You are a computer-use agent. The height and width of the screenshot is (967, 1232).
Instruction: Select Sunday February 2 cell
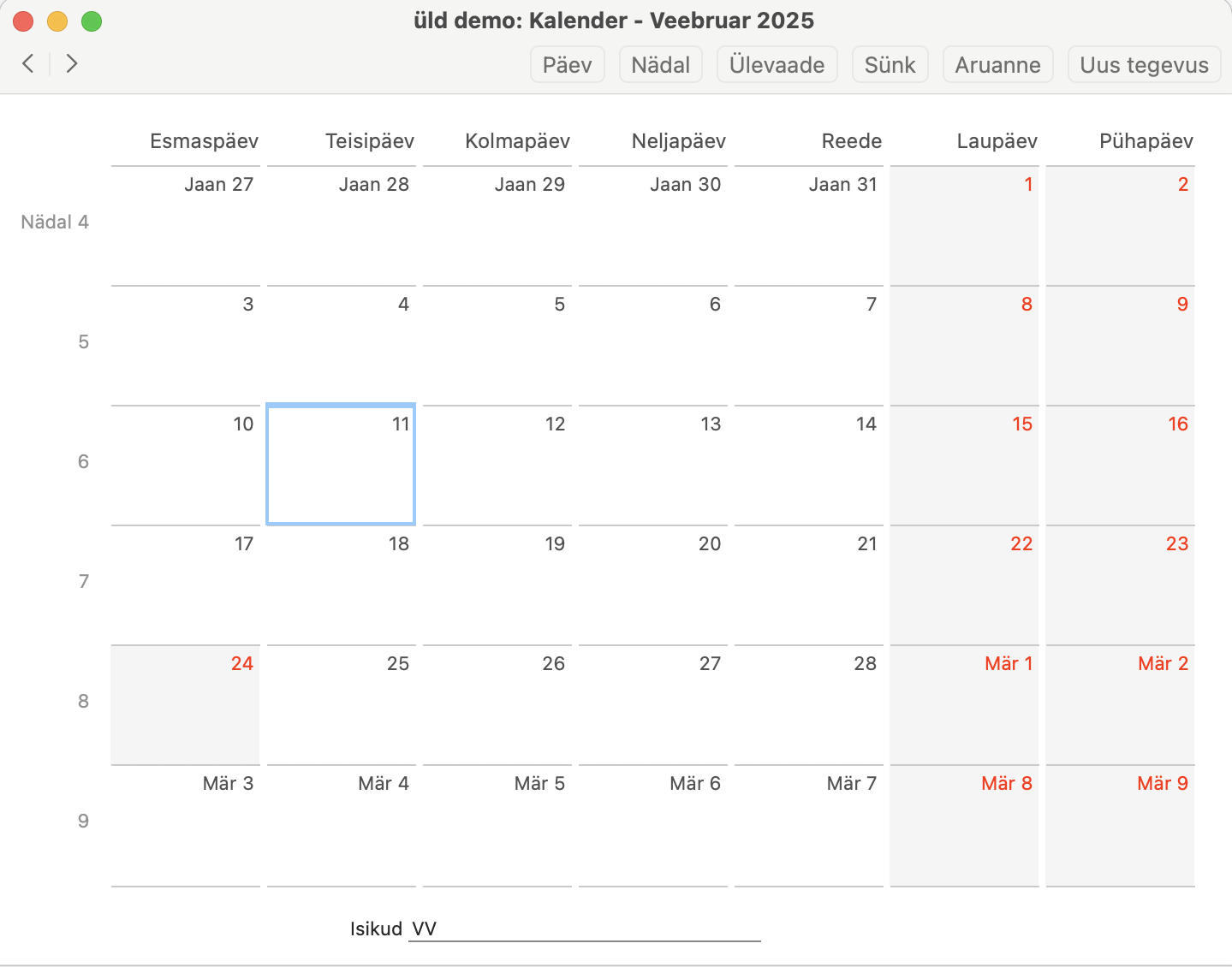click(1121, 226)
